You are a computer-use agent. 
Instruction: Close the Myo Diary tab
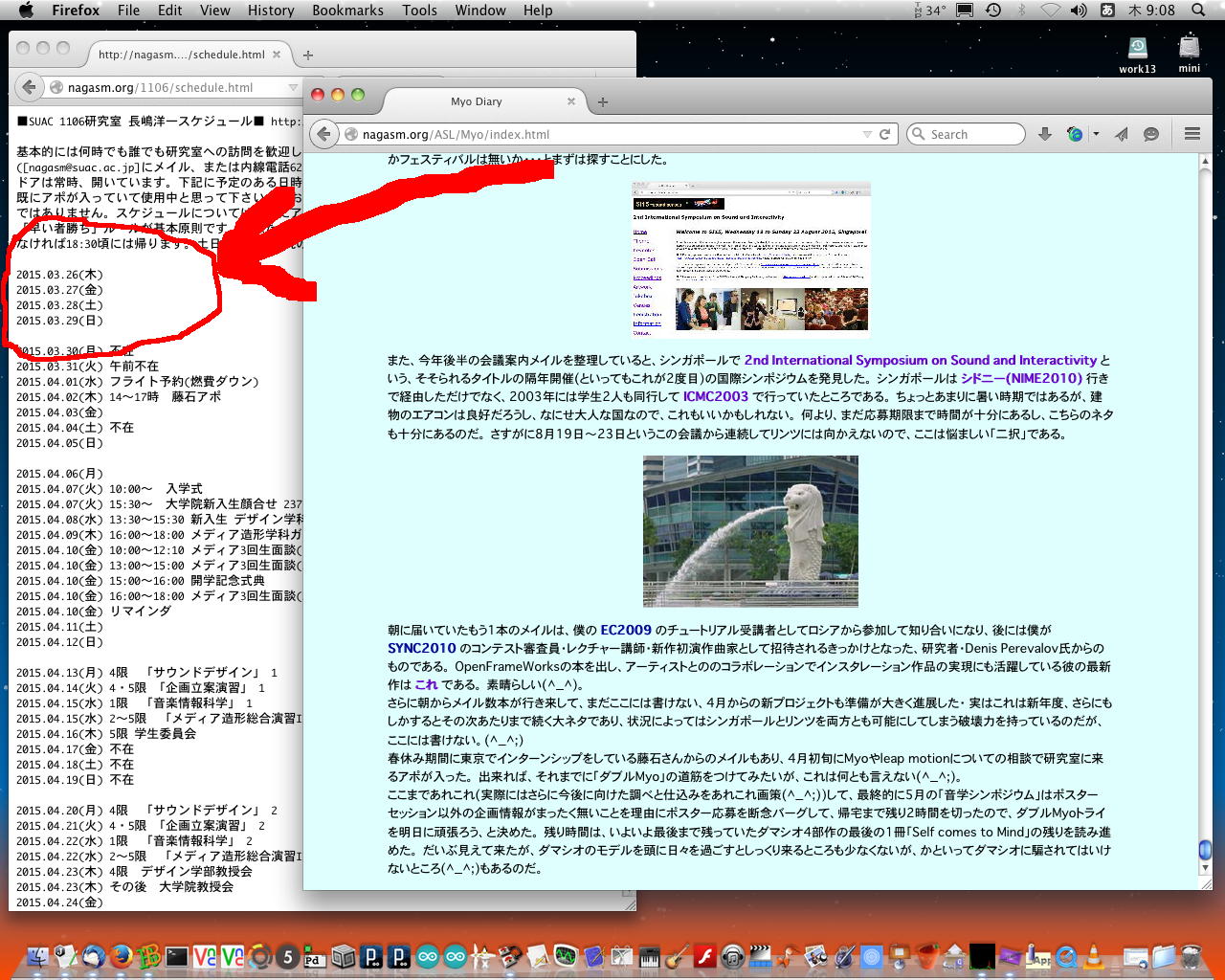tap(571, 101)
